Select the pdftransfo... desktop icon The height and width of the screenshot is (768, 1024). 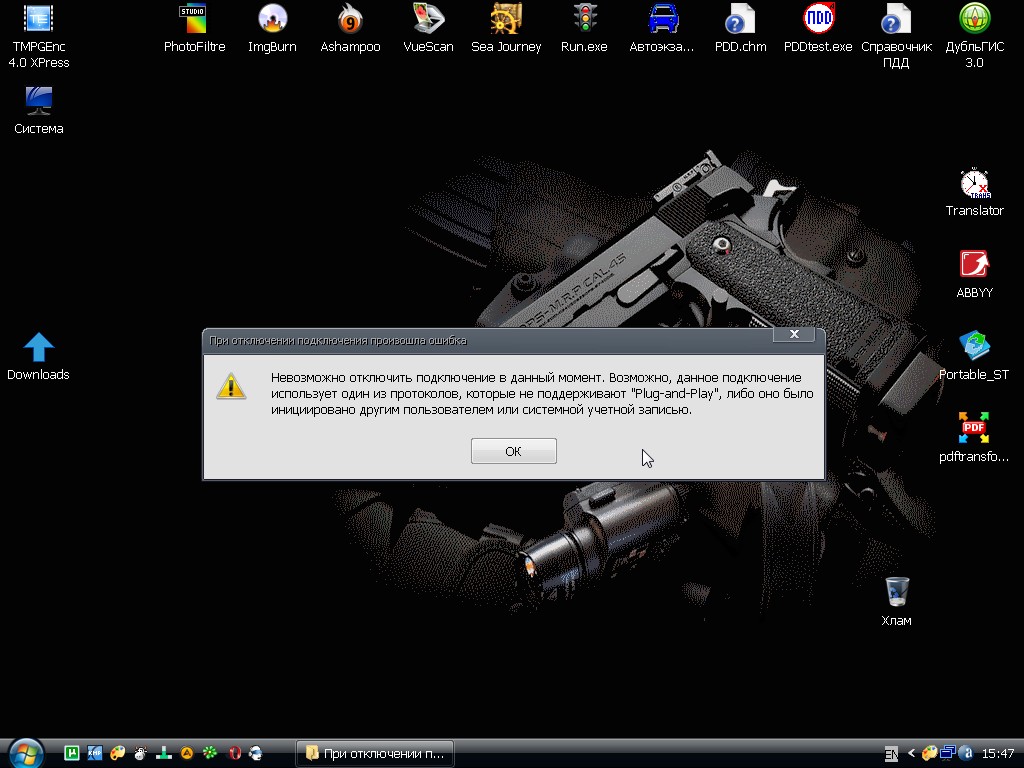[x=974, y=438]
